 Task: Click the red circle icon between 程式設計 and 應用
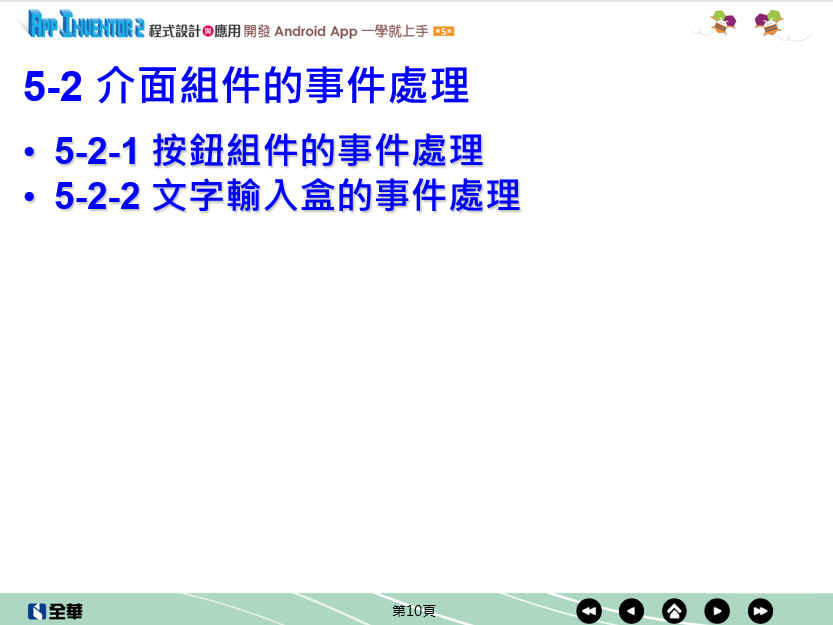tap(208, 31)
